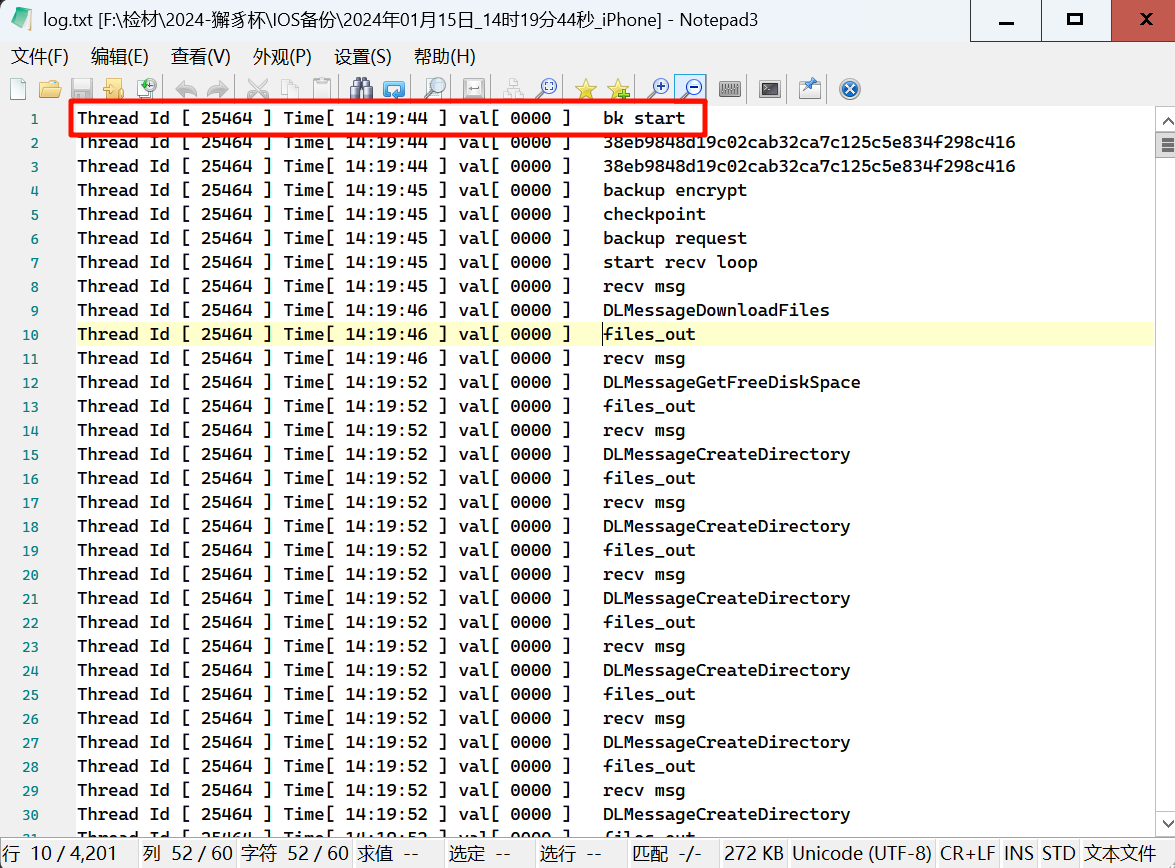Toggle INS insert mode in status bar
Image resolution: width=1175 pixels, height=868 pixels.
1019,853
